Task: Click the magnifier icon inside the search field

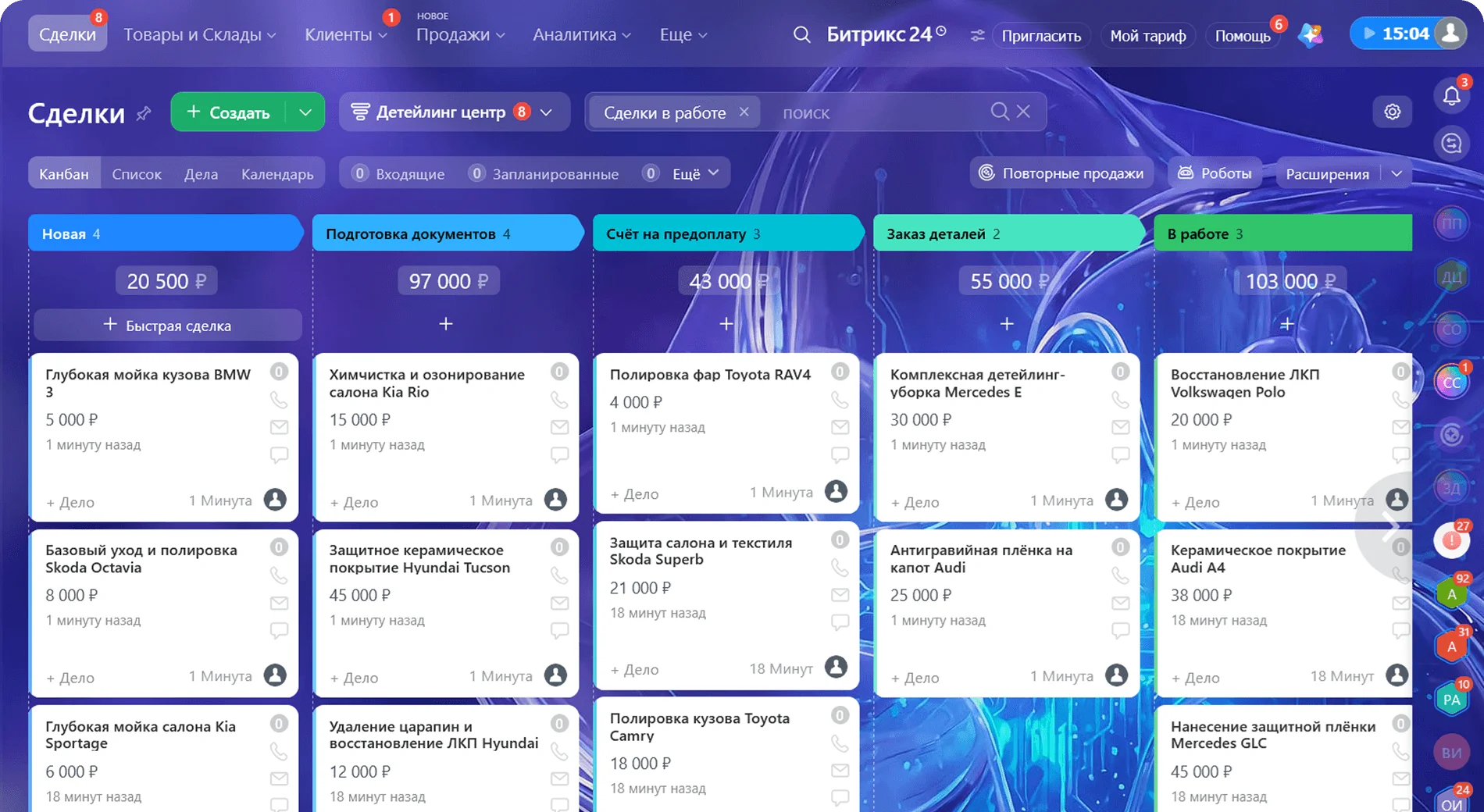Action: [1000, 112]
